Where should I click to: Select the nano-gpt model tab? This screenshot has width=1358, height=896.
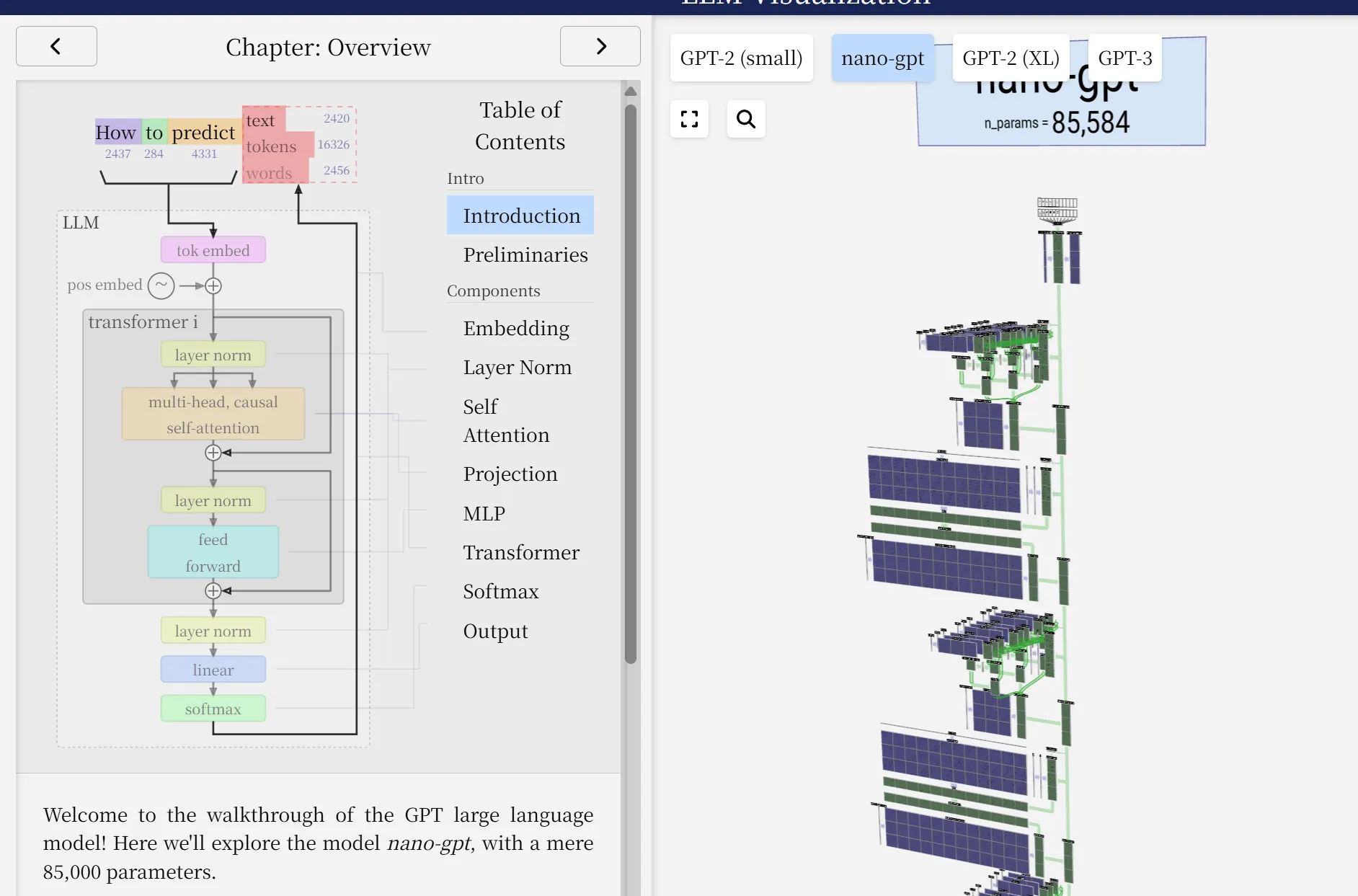[882, 58]
